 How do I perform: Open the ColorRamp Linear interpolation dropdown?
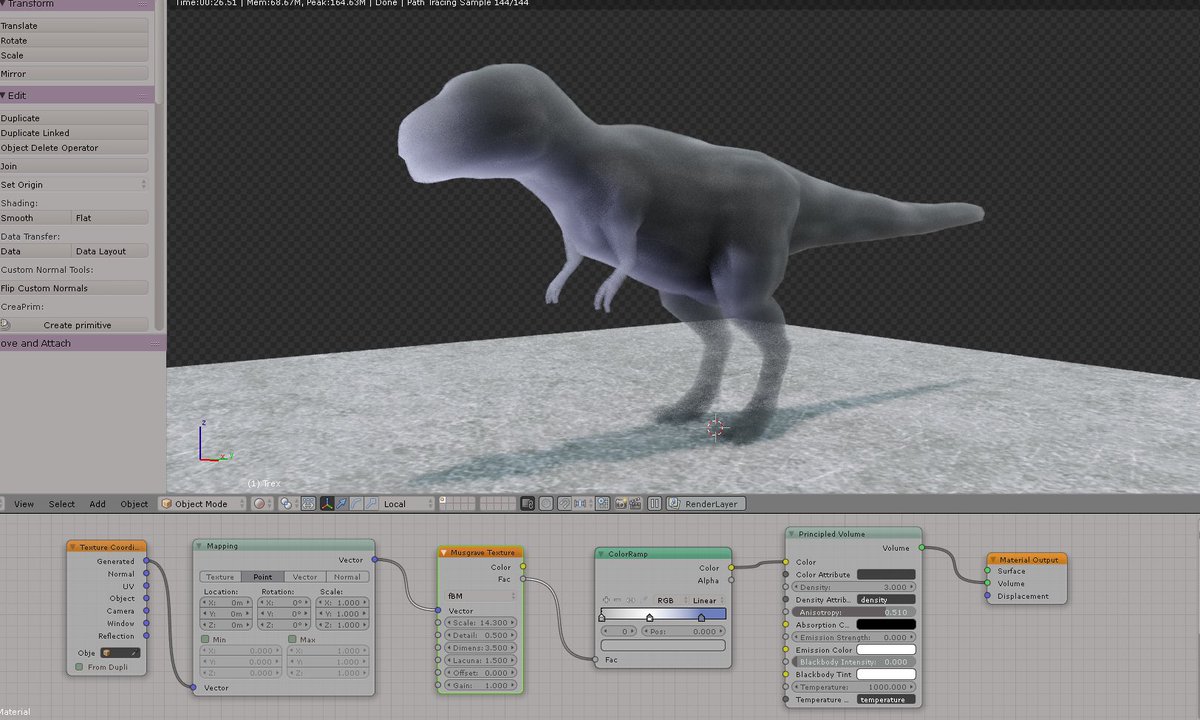707,600
